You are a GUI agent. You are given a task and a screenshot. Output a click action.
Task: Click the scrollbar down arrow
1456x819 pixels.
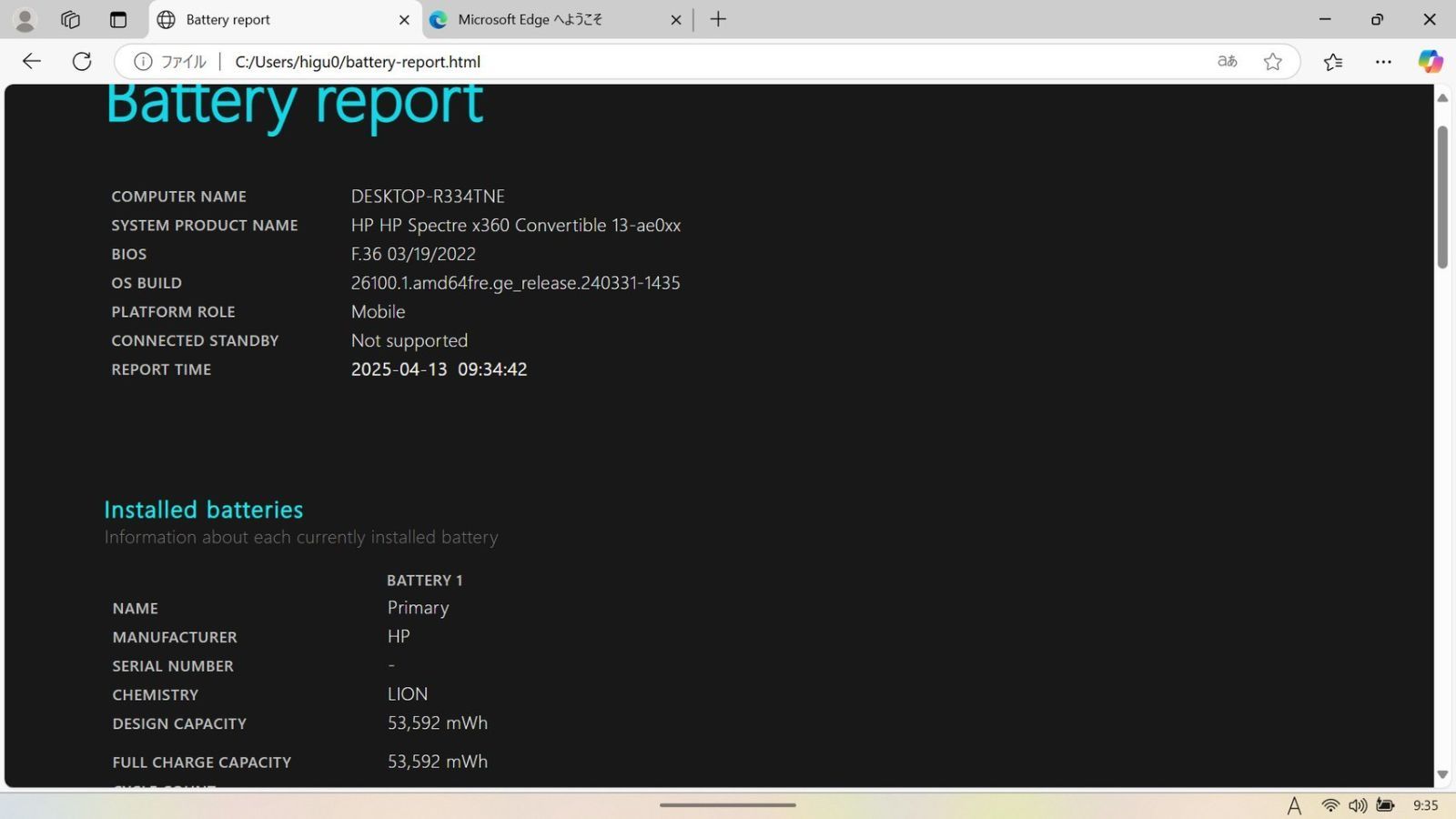point(1442,774)
